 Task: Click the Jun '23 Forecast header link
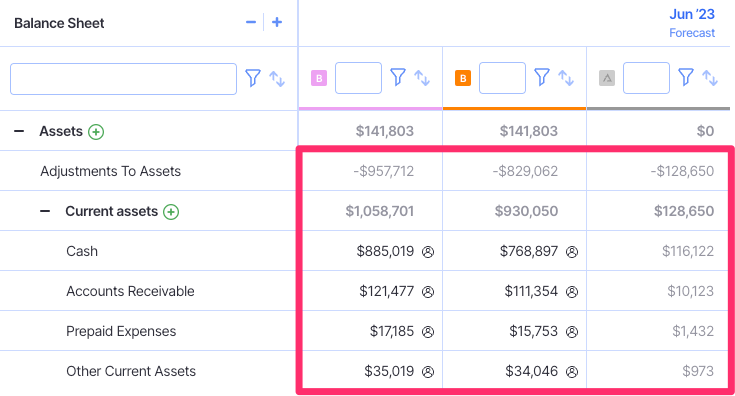point(692,23)
